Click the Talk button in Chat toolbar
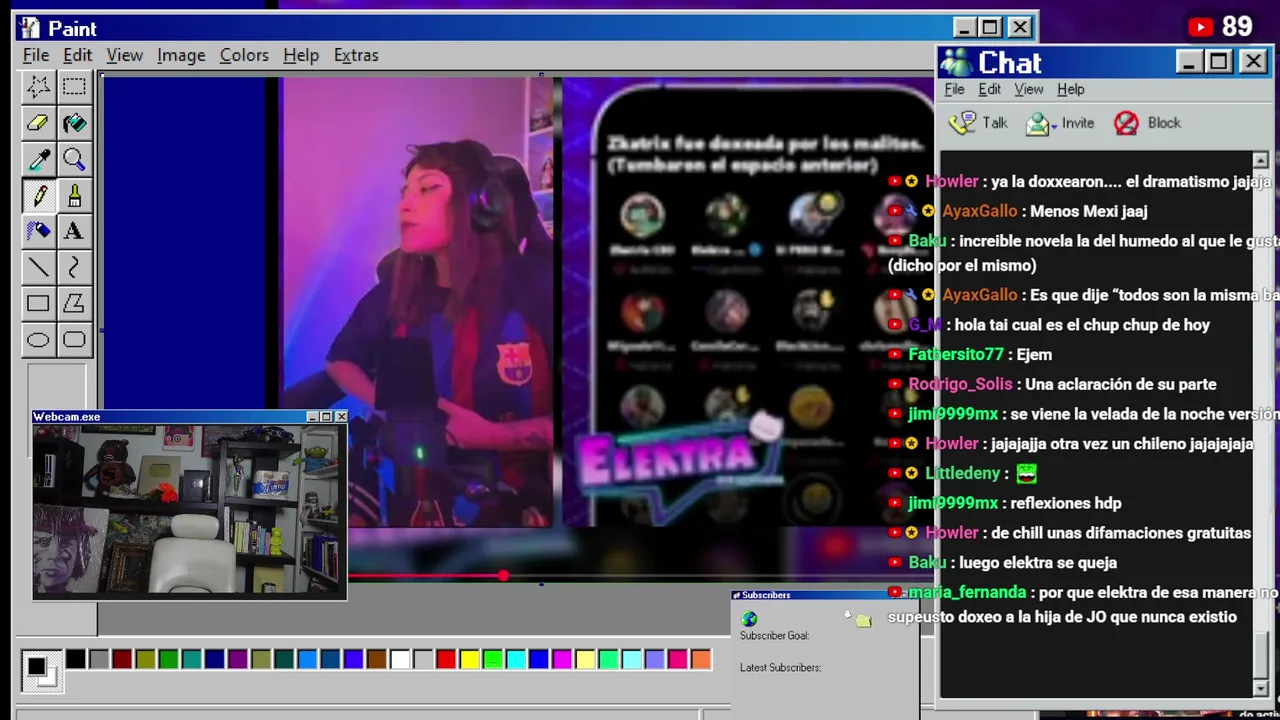The image size is (1280, 720). click(979, 123)
